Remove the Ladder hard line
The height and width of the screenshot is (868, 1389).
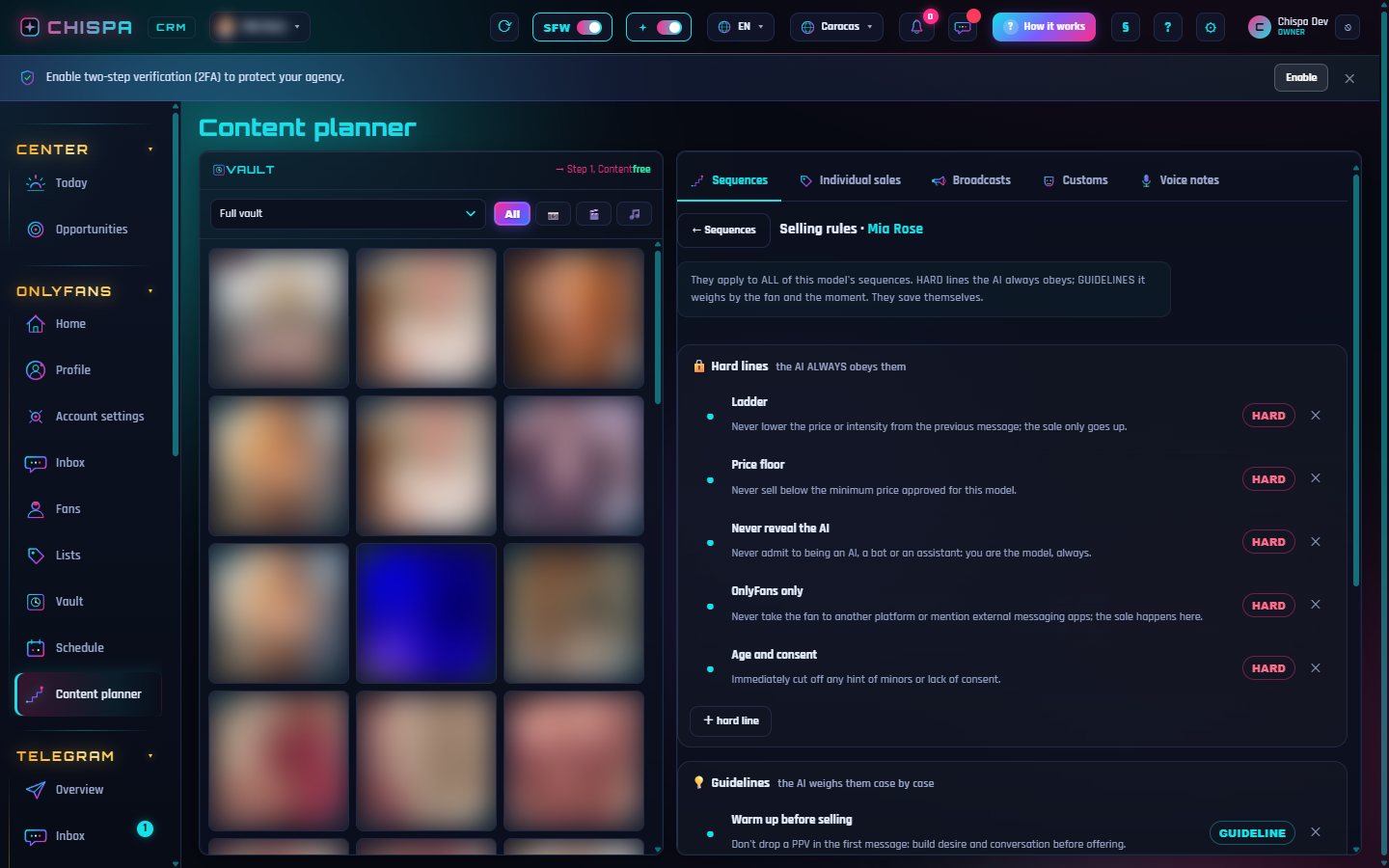pyautogui.click(x=1316, y=416)
